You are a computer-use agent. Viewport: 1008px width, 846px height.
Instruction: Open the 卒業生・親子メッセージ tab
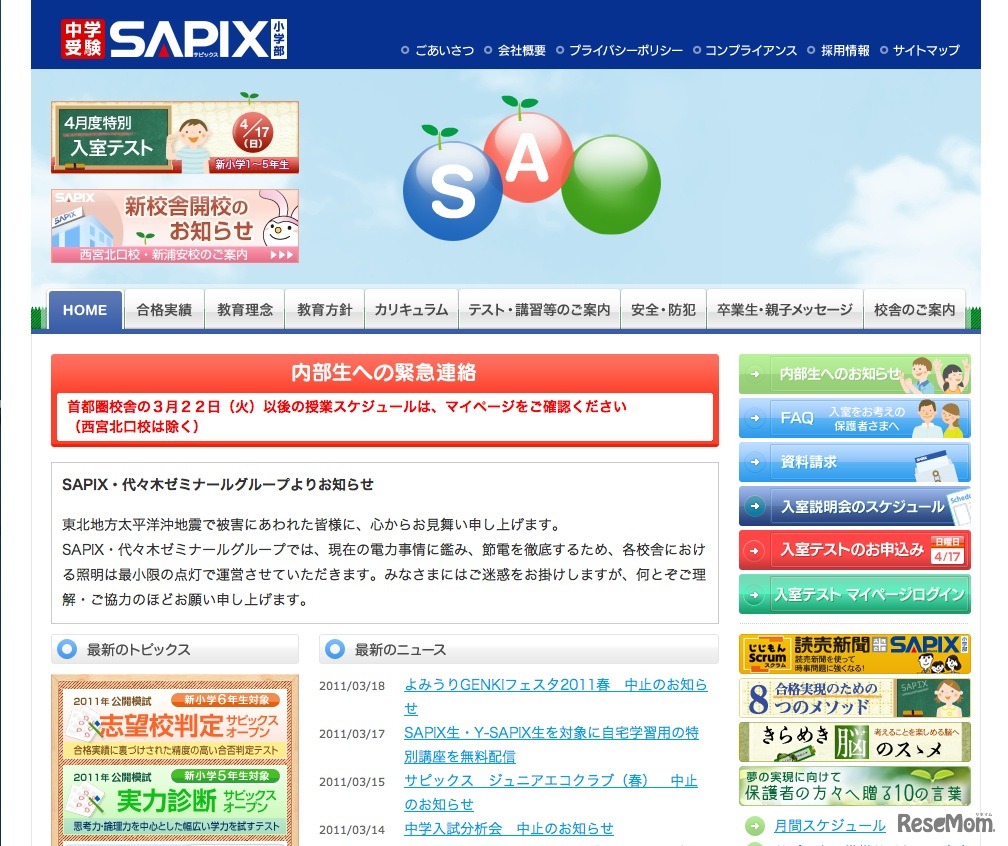[785, 310]
